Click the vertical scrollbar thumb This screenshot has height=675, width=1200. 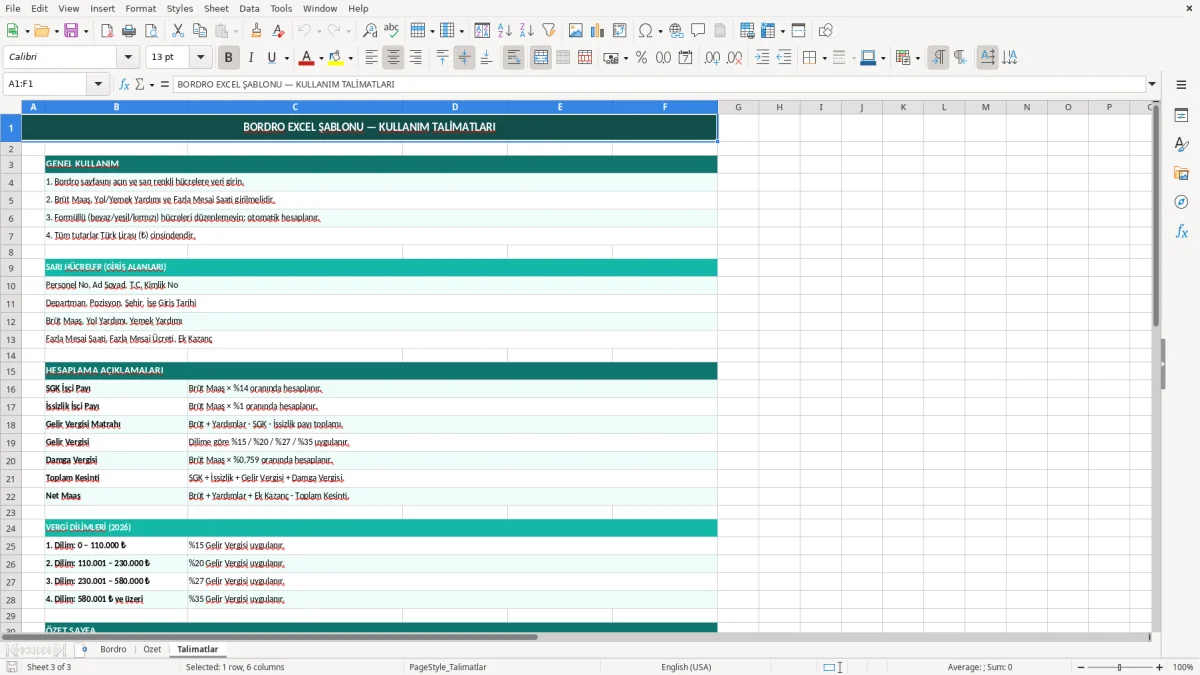click(1156, 217)
